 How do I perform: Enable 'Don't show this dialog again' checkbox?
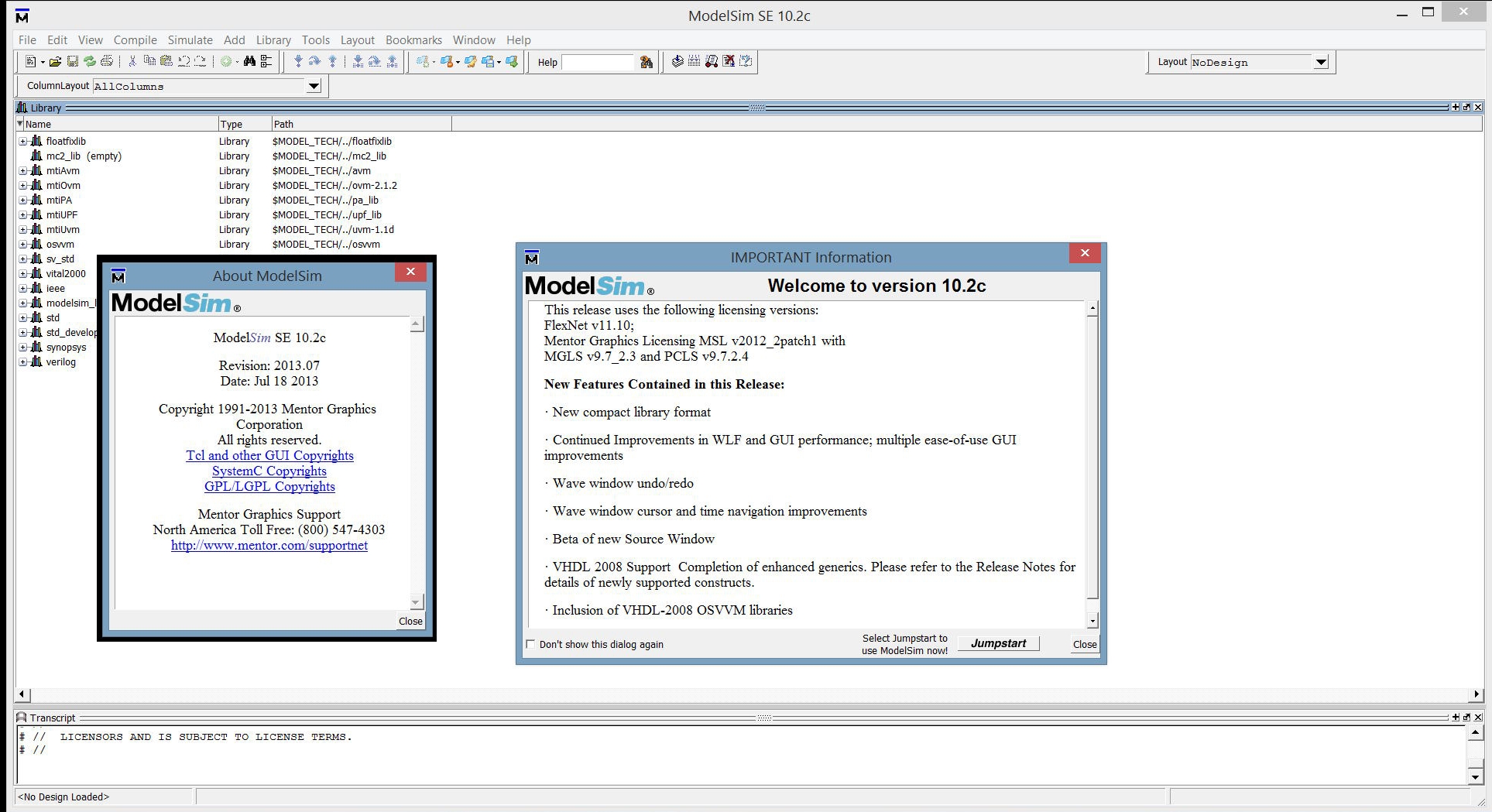(530, 644)
